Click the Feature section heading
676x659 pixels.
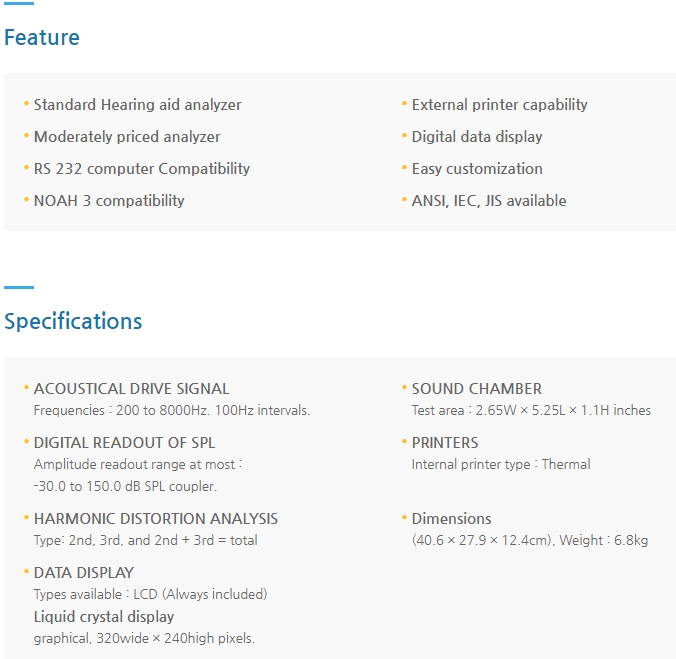pyautogui.click(x=42, y=38)
